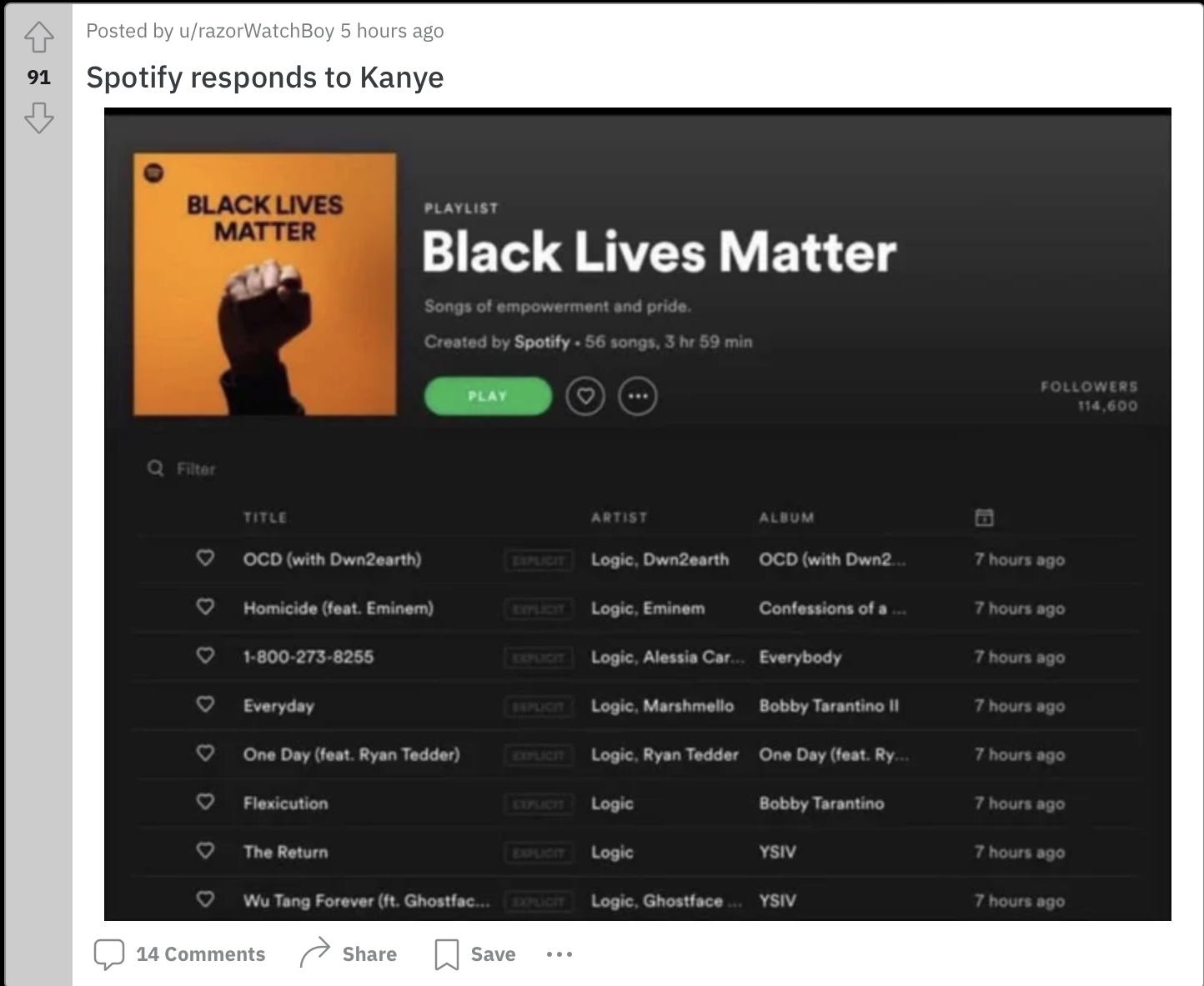Select the track title Wu Tang Forever
The image size is (1204, 986).
(366, 901)
